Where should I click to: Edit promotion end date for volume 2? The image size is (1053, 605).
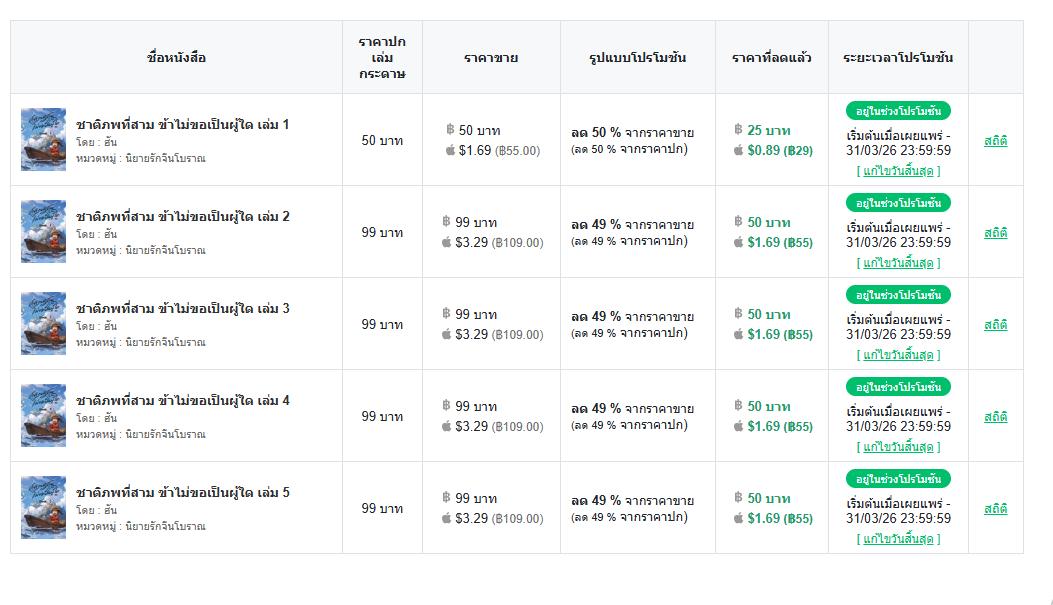[x=898, y=263]
